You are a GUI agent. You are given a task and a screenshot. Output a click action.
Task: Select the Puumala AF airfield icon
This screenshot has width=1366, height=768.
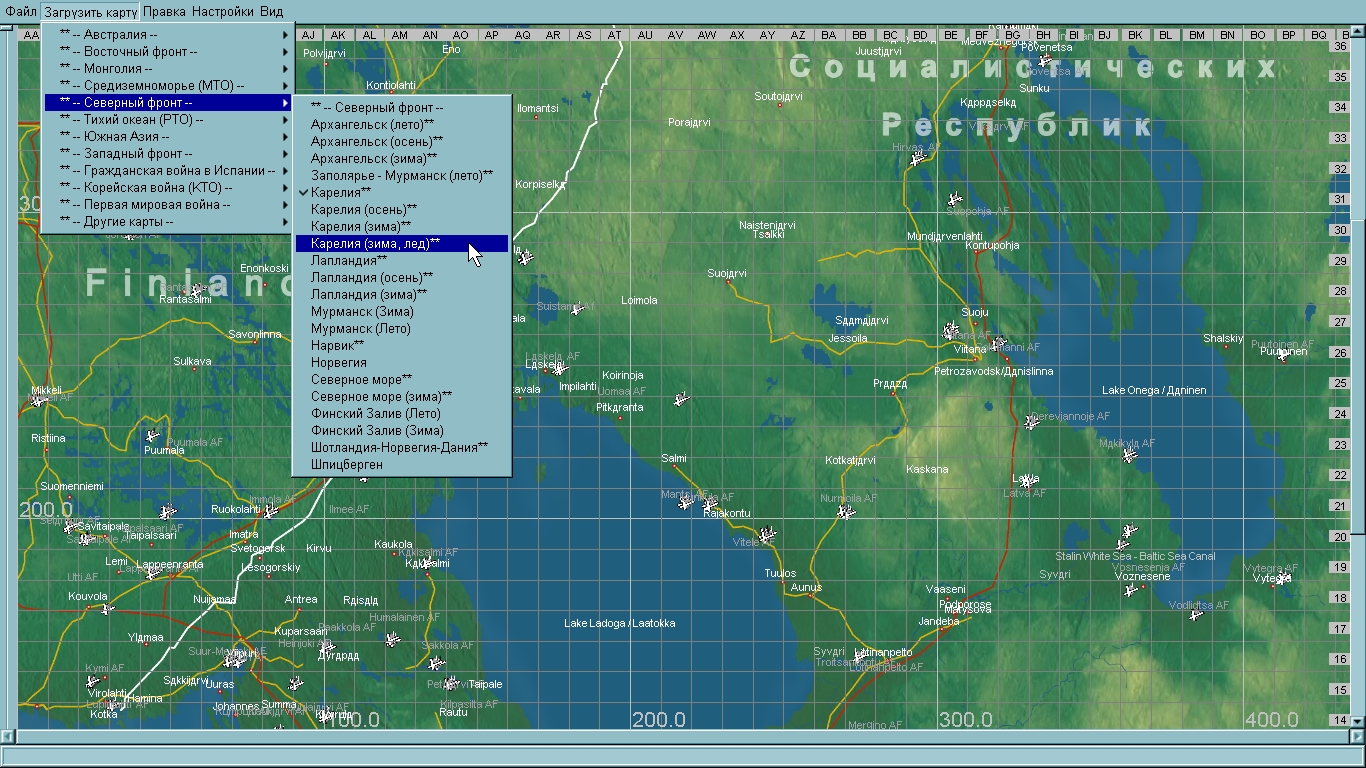[x=152, y=435]
